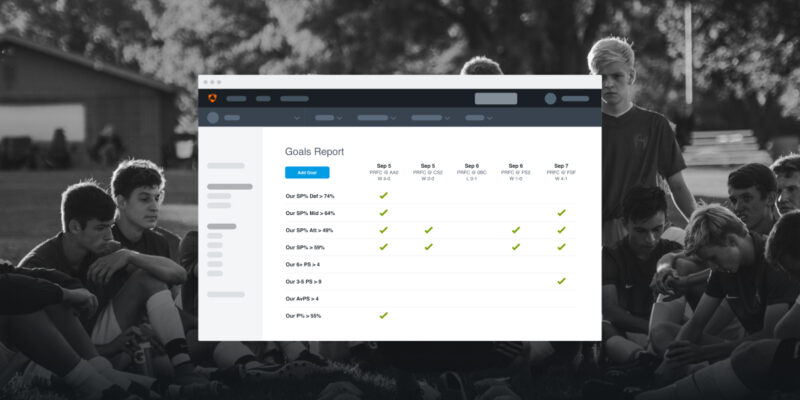This screenshot has height=400, width=800.
Task: Click the Our SP% > 59% goal label
Action: 304,247
